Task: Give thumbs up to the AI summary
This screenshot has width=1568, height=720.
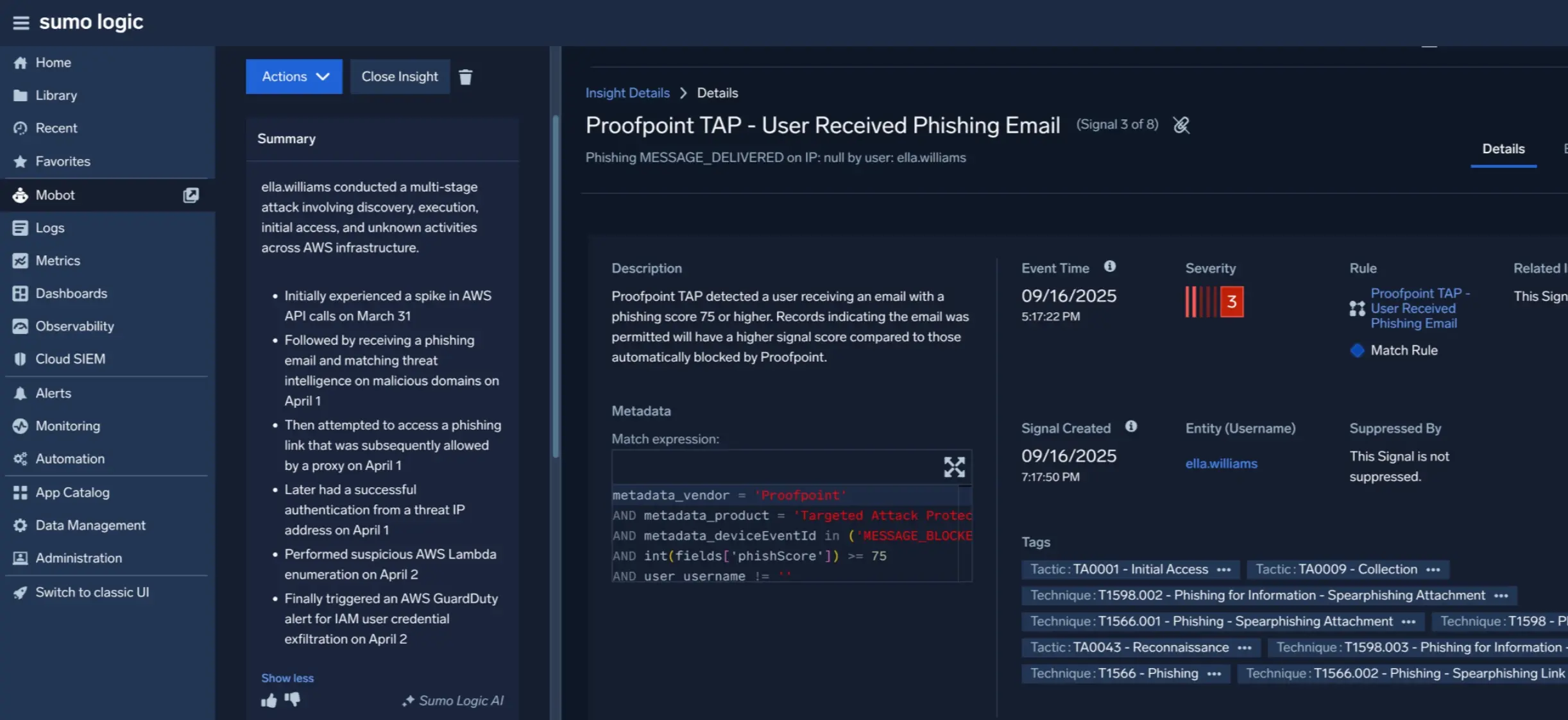Action: pos(268,700)
